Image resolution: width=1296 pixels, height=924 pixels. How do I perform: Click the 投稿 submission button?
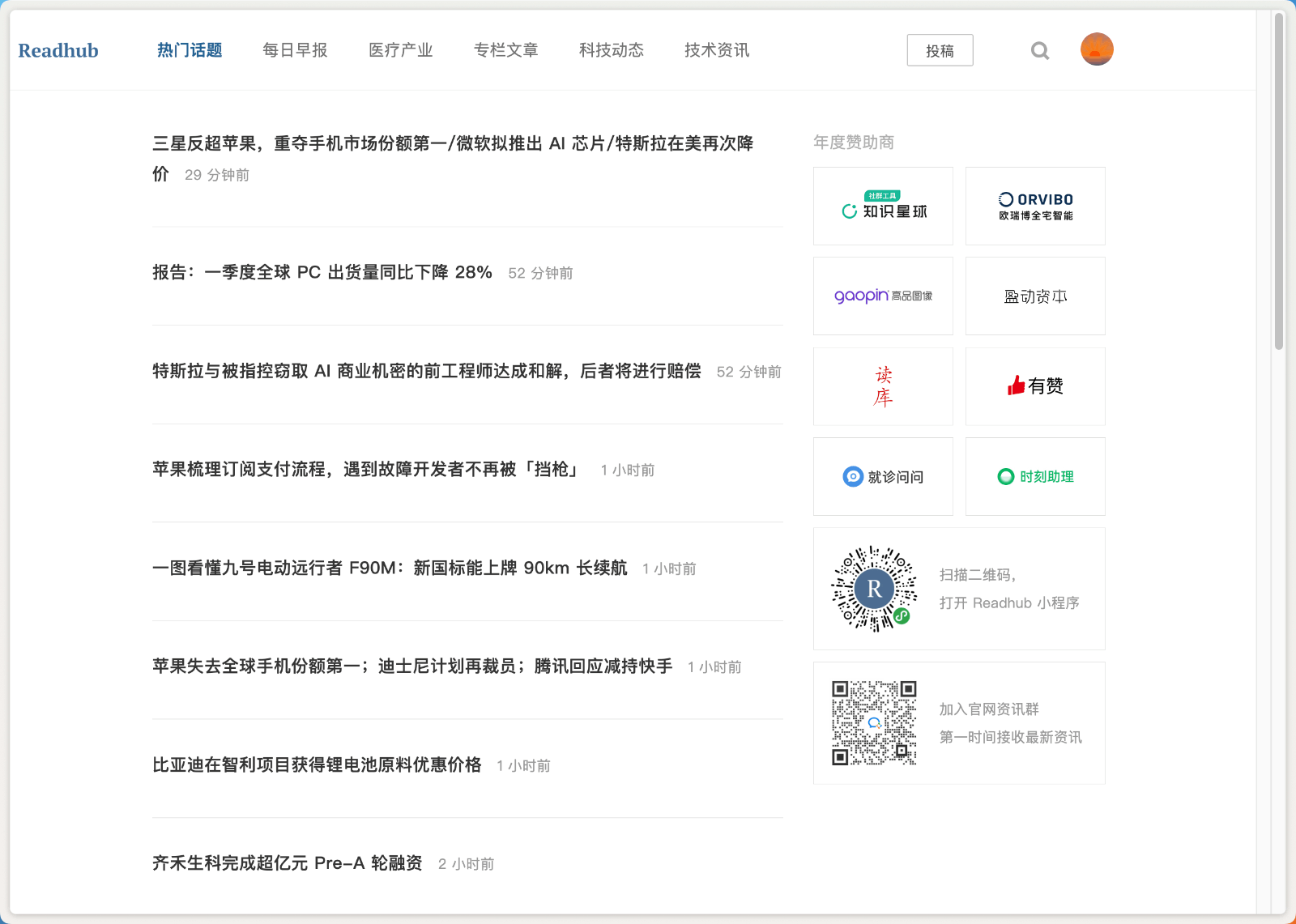940,50
